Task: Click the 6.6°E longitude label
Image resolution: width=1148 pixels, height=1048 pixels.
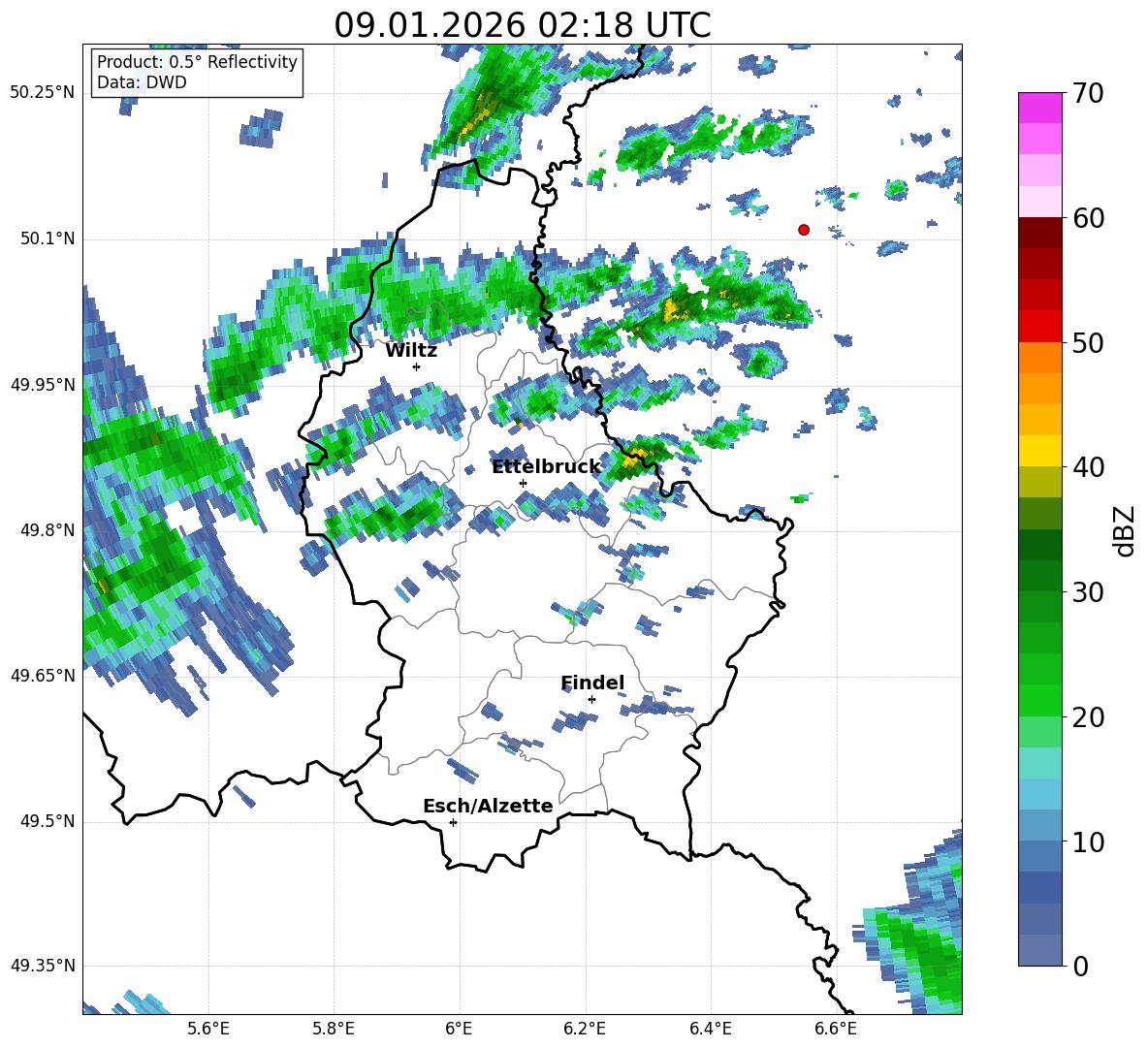Action: (836, 1029)
